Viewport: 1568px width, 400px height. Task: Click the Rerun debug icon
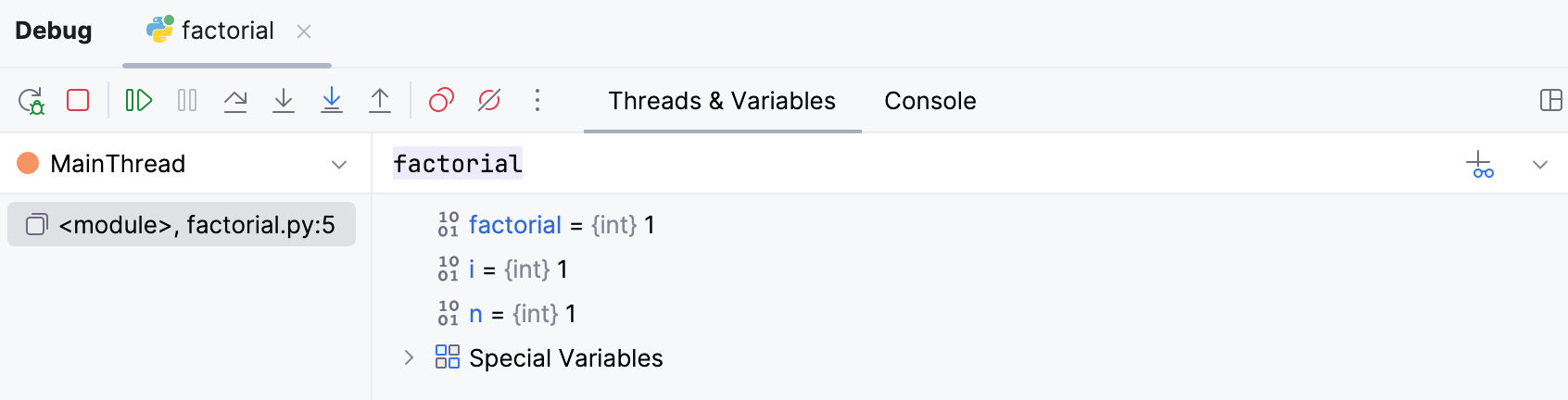pos(32,100)
